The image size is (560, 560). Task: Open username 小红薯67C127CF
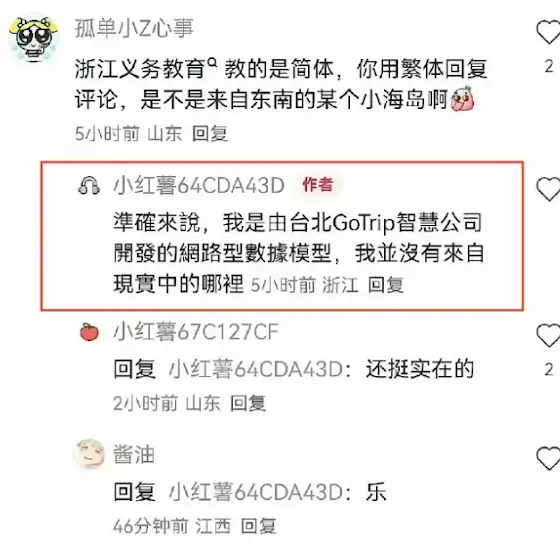pyautogui.click(x=196, y=332)
